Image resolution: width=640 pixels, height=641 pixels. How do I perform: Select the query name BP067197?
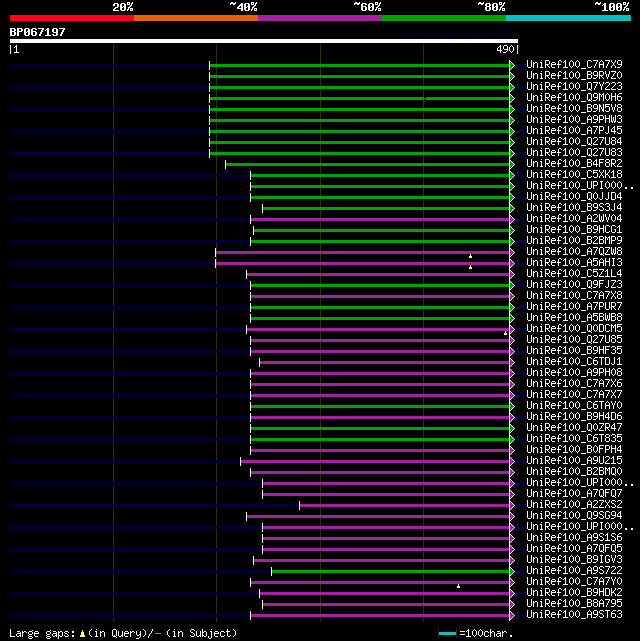click(38, 32)
